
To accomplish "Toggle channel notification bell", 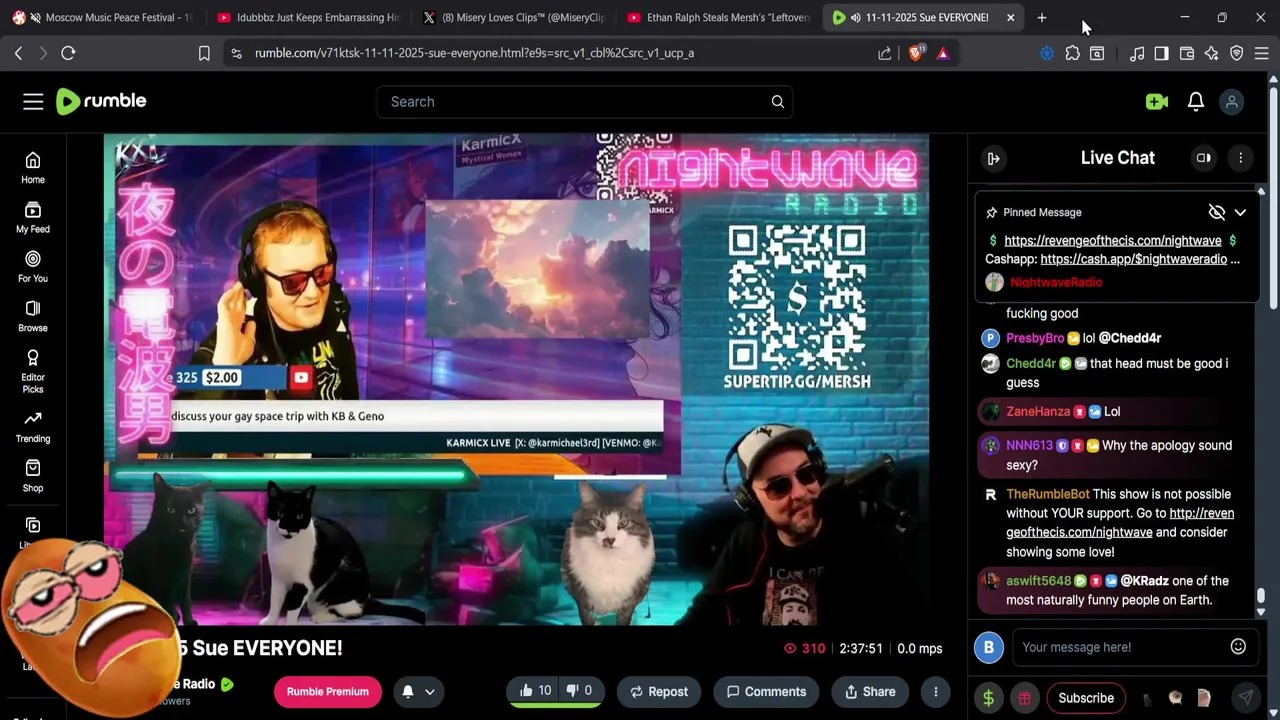I will coord(408,691).
